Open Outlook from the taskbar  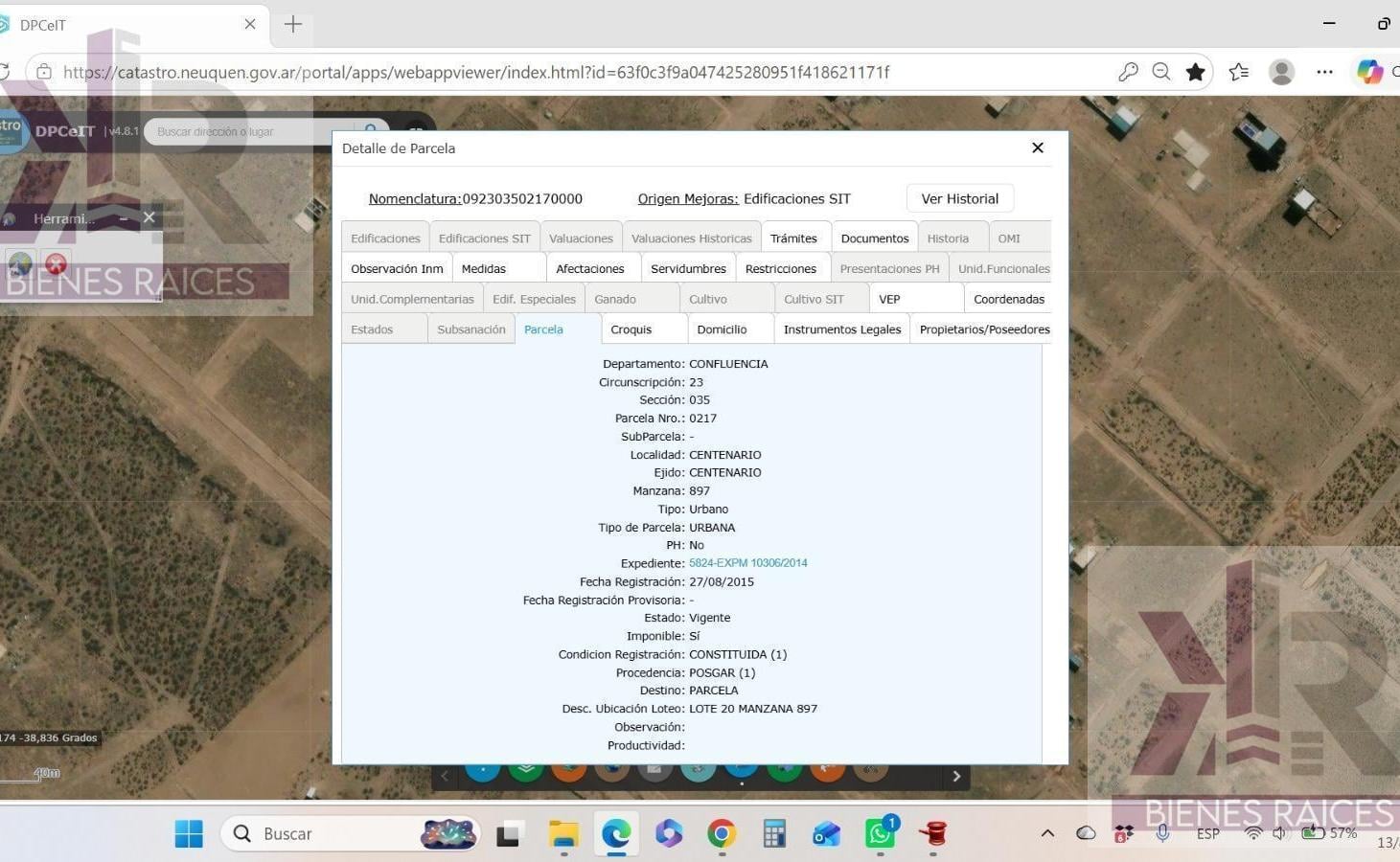tap(826, 834)
